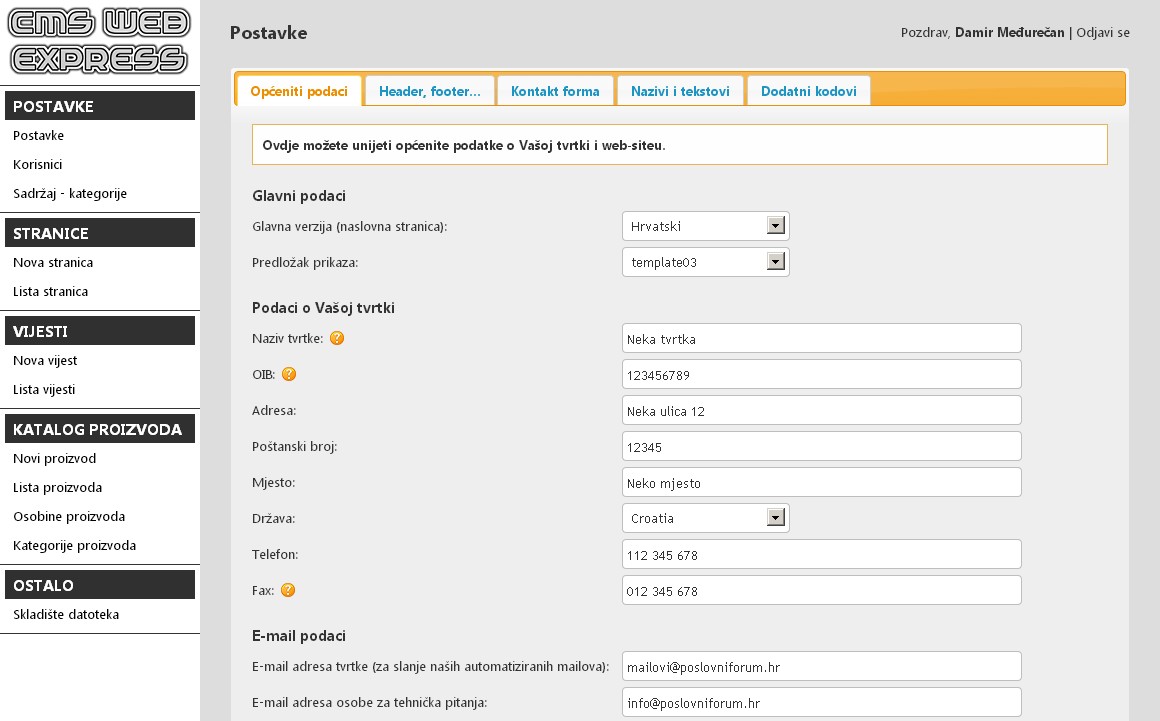Open the Država country dropdown
Image resolution: width=1160 pixels, height=721 pixels.
774,518
